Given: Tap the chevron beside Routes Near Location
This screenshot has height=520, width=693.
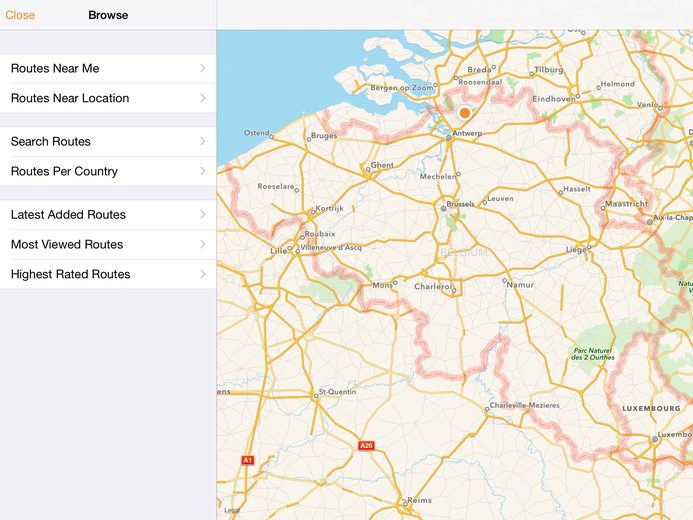Looking at the screenshot, I should coord(203,98).
